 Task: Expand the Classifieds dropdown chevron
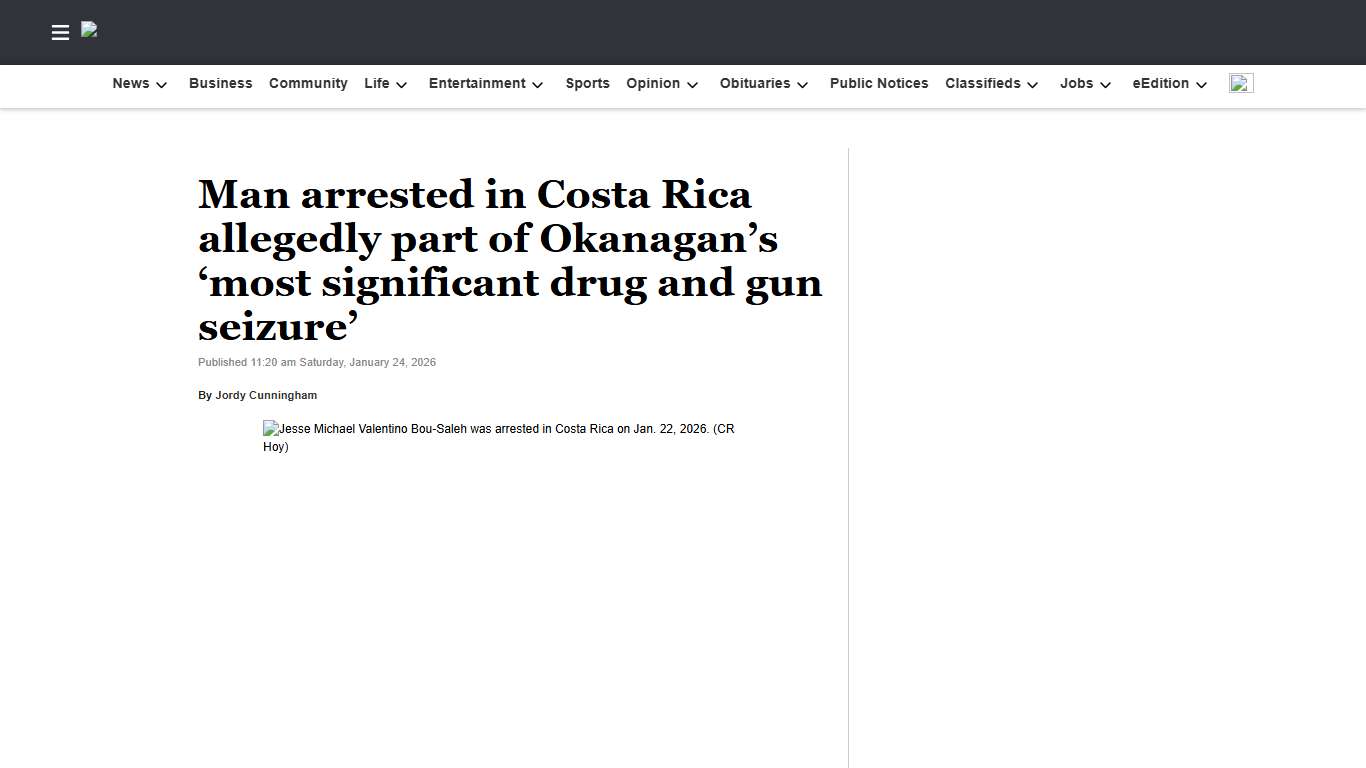1032,85
